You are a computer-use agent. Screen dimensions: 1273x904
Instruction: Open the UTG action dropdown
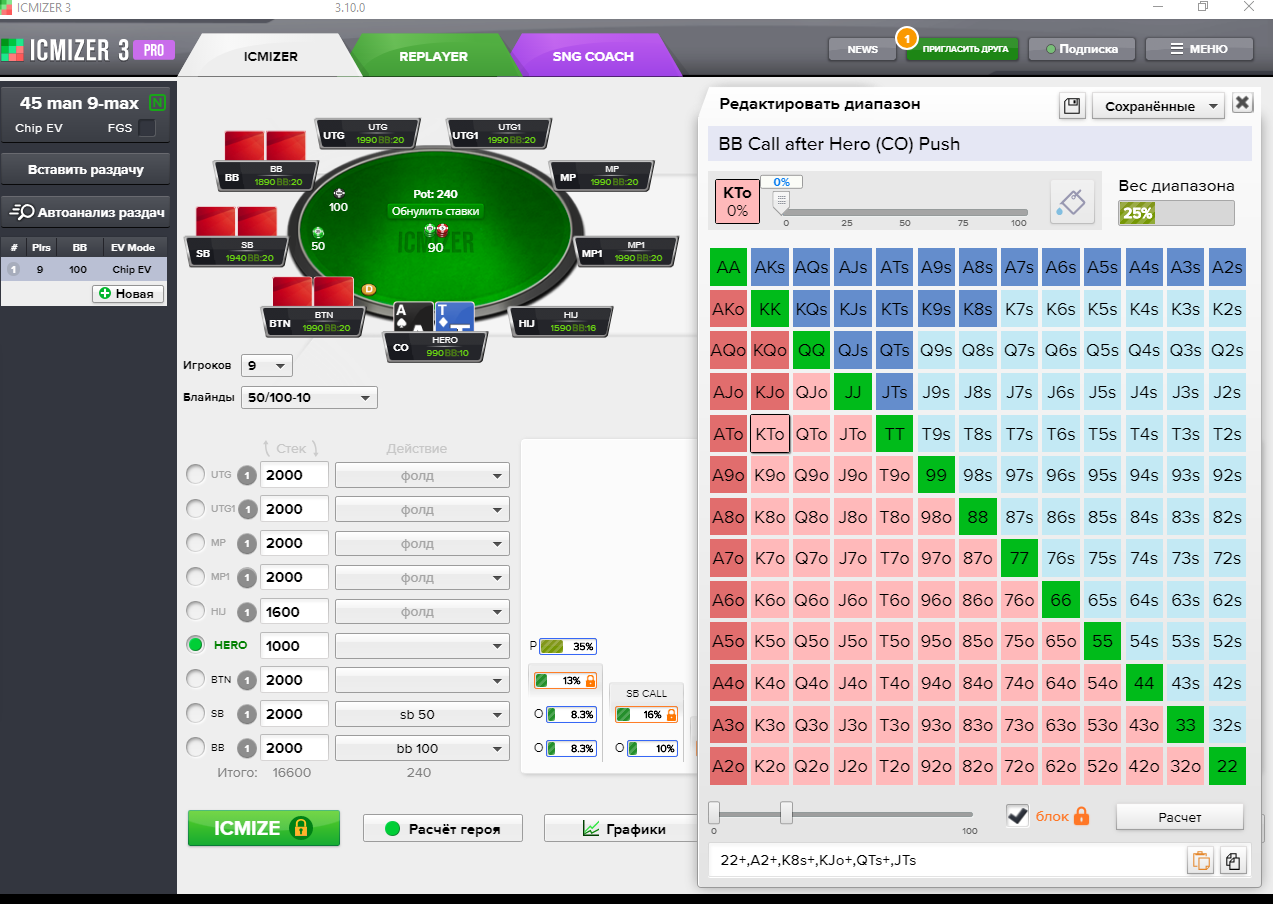422,475
